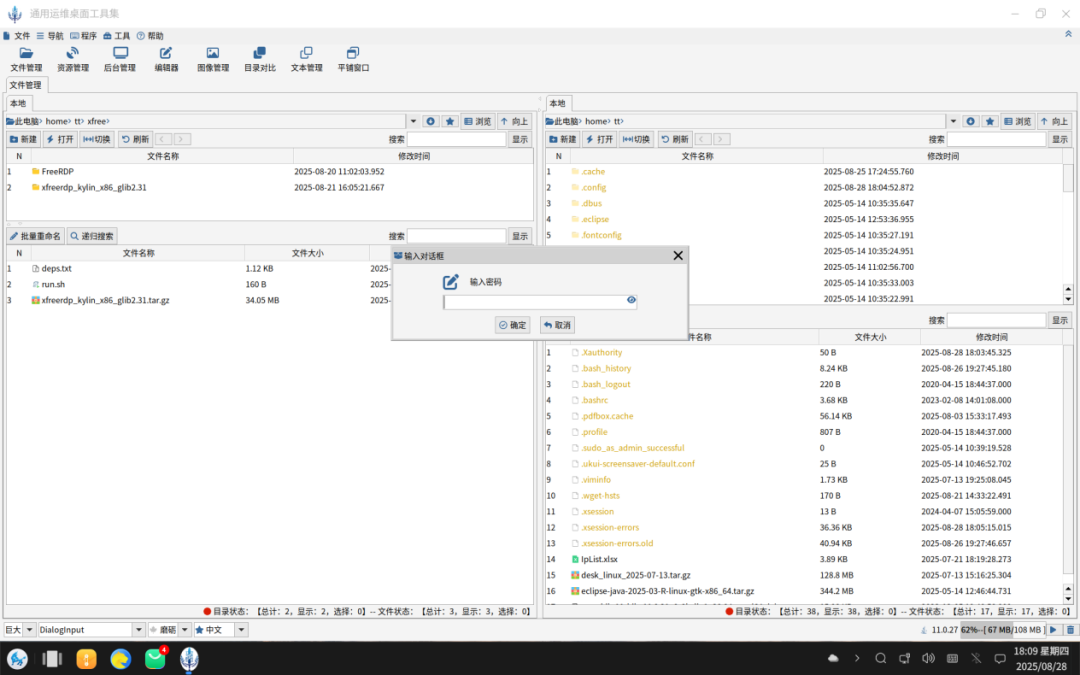
Task: Toggle password visibility with the eye icon
Action: point(631,300)
